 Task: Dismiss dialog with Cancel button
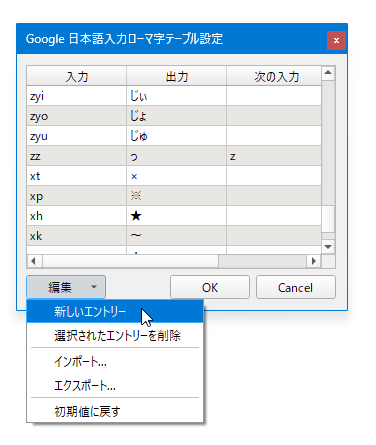point(295,287)
